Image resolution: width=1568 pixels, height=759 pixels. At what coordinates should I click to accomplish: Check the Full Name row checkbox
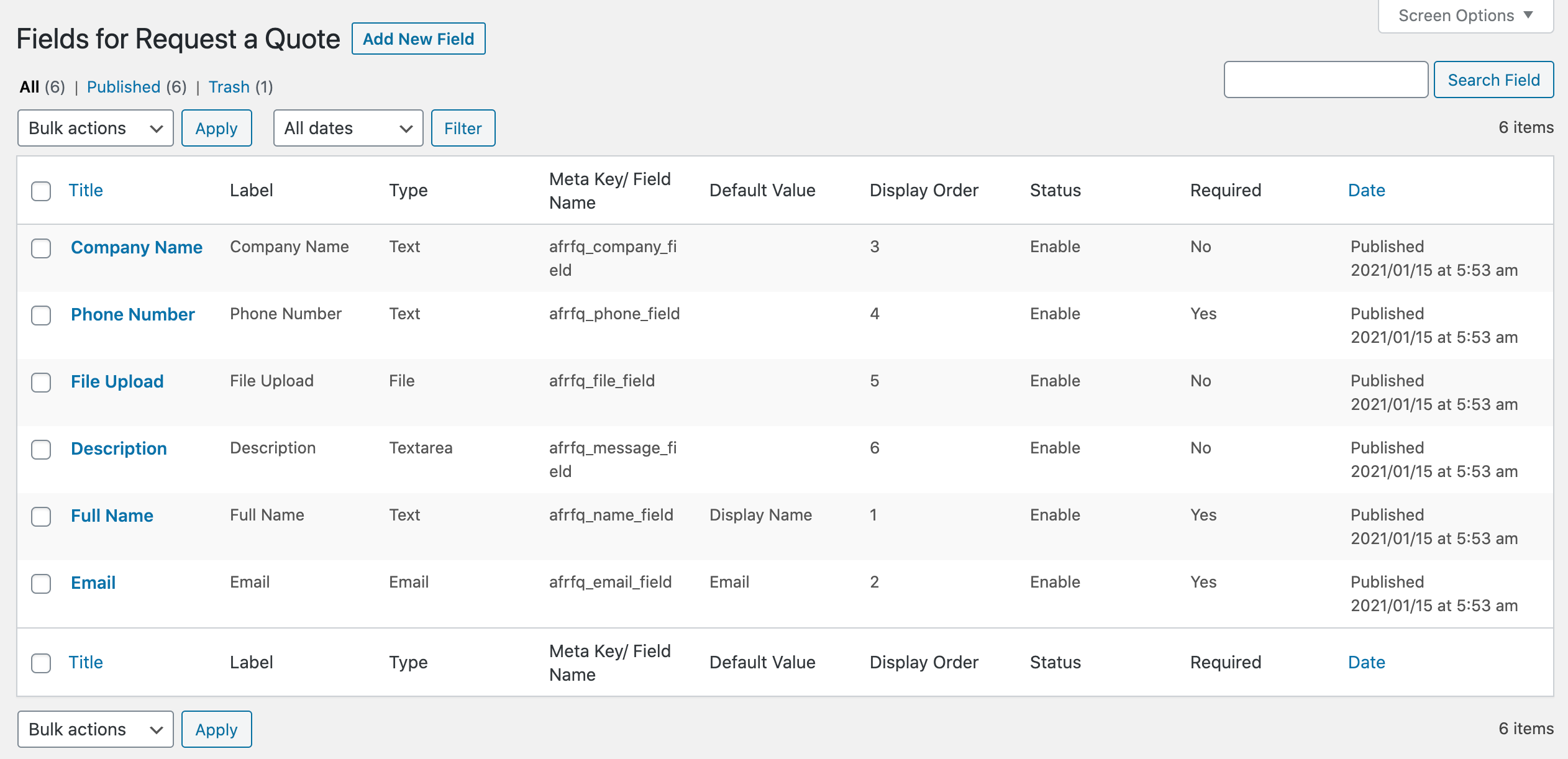(41, 516)
